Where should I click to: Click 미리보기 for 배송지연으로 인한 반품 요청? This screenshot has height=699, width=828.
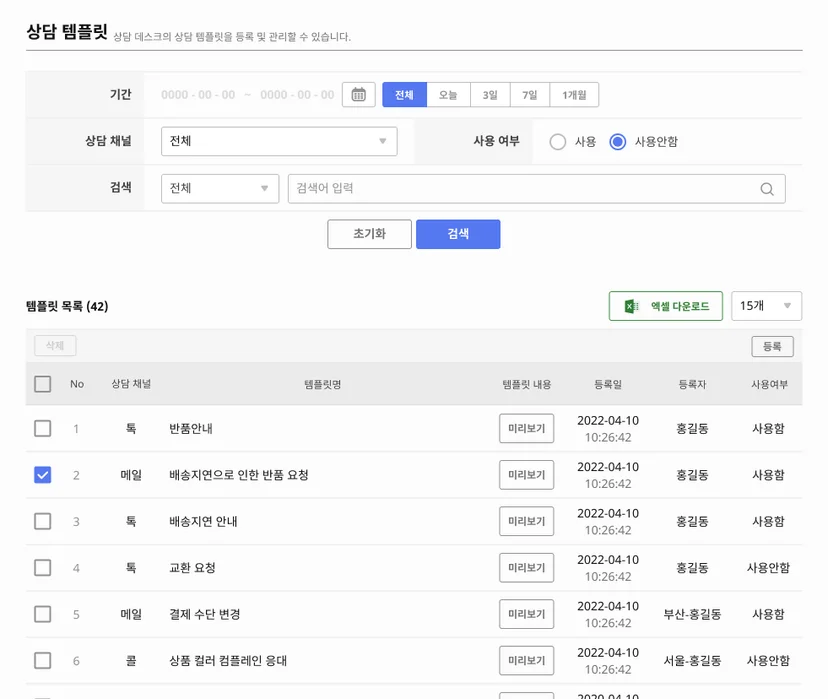[x=526, y=475]
